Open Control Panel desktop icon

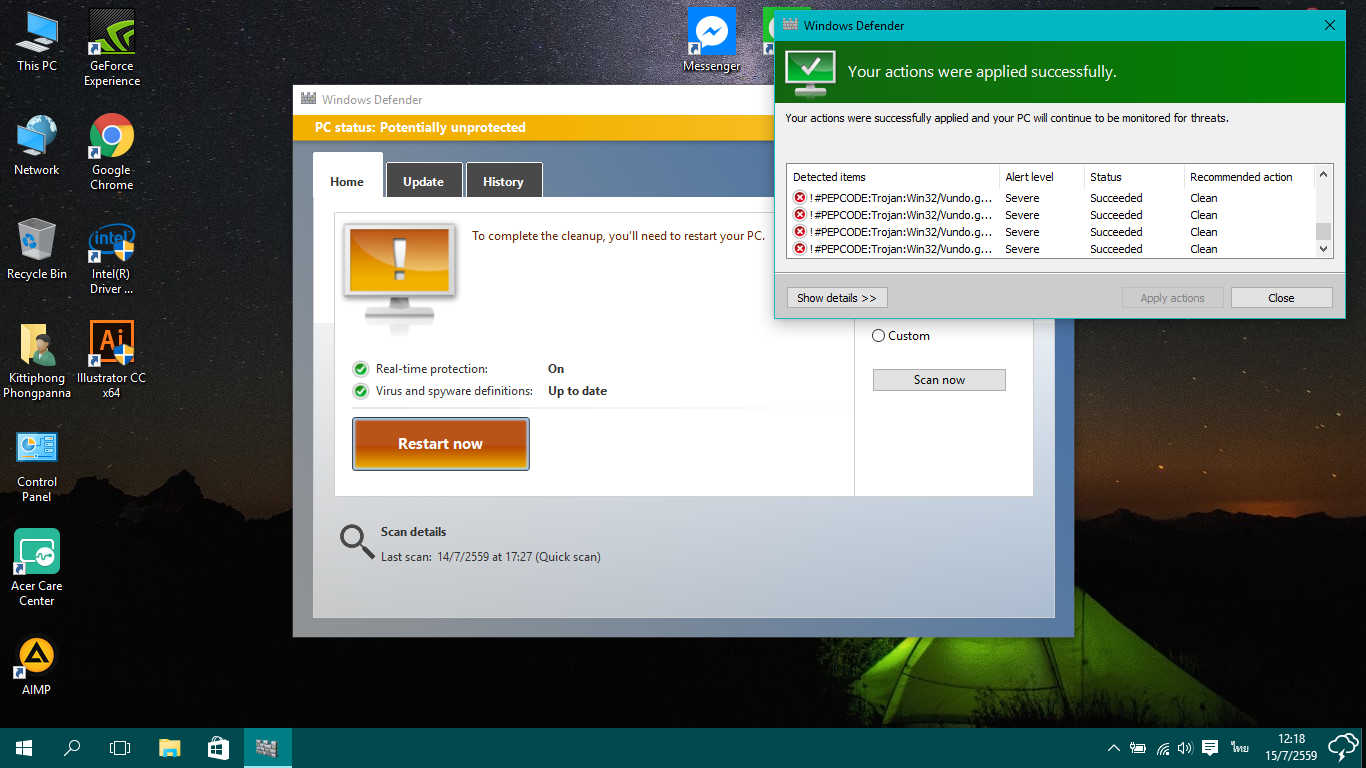(37, 466)
